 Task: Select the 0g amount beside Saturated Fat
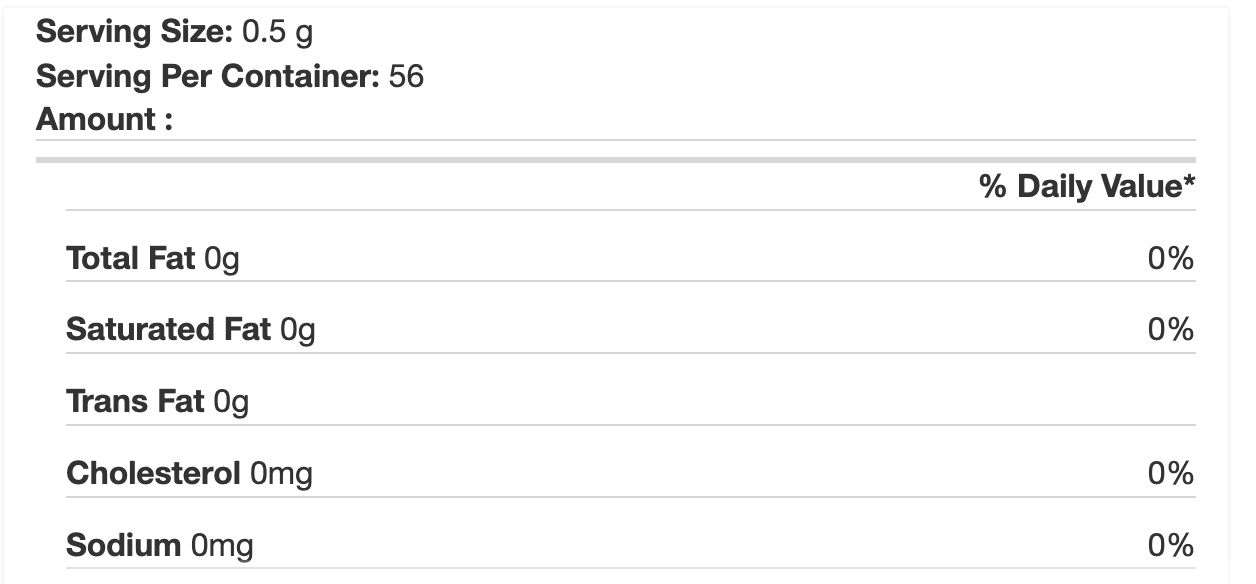(298, 330)
